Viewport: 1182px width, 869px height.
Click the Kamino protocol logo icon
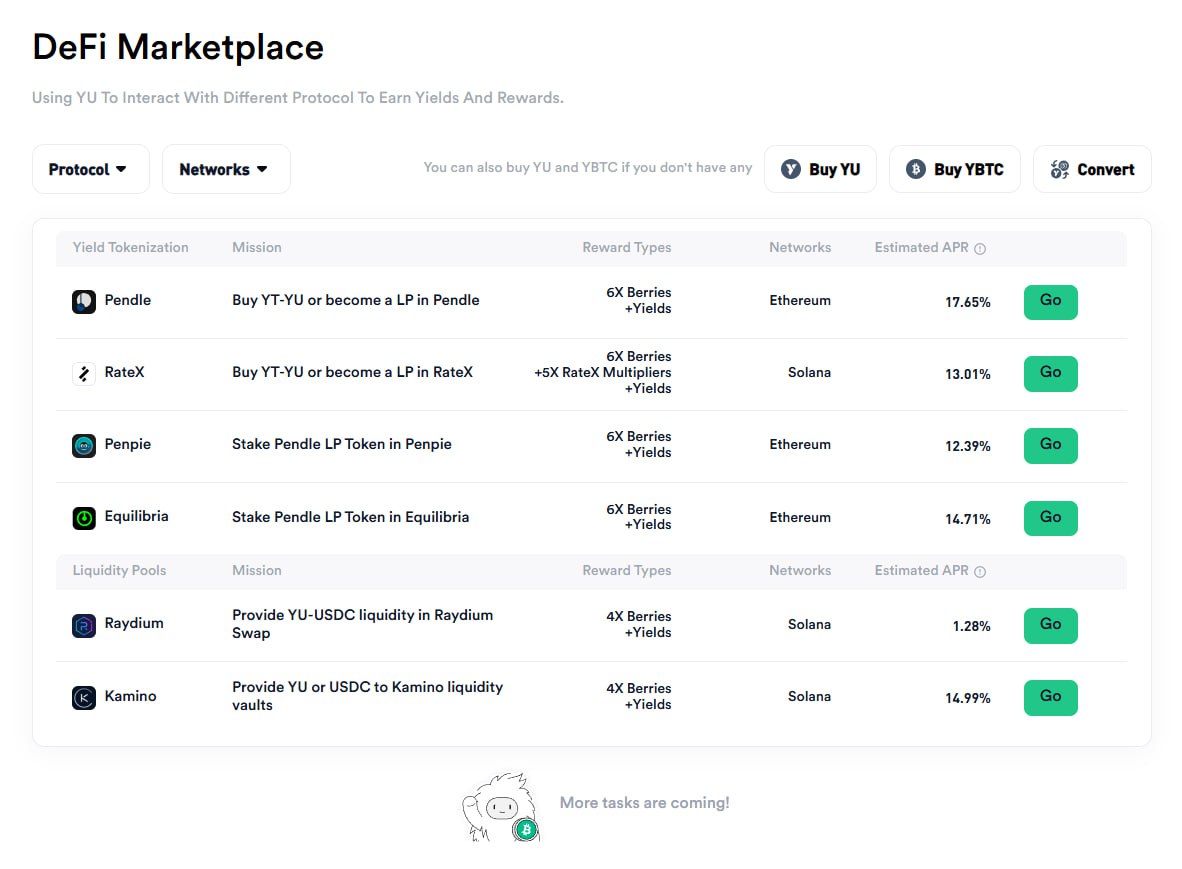click(x=84, y=697)
